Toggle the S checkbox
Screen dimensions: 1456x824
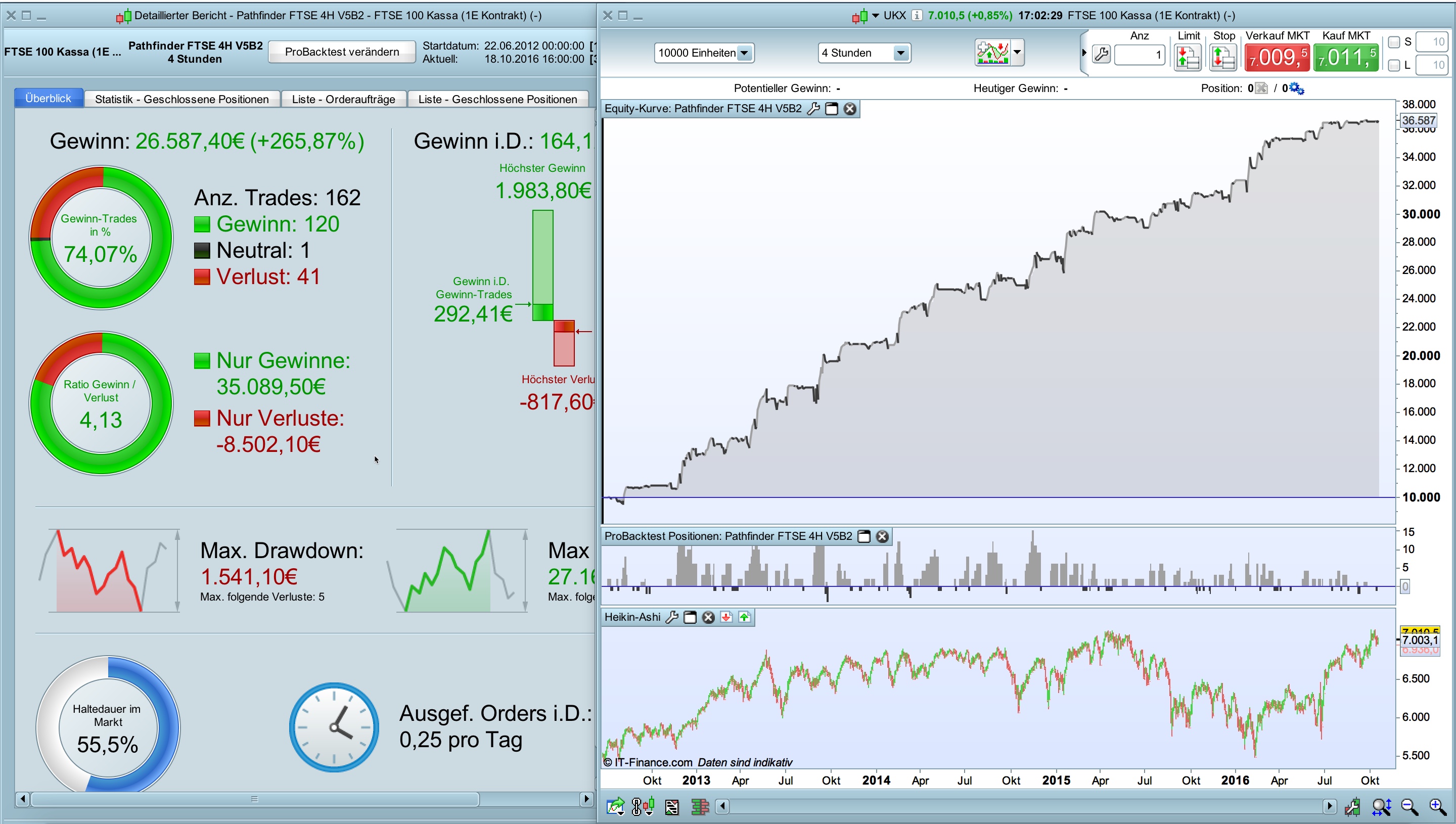(1394, 42)
